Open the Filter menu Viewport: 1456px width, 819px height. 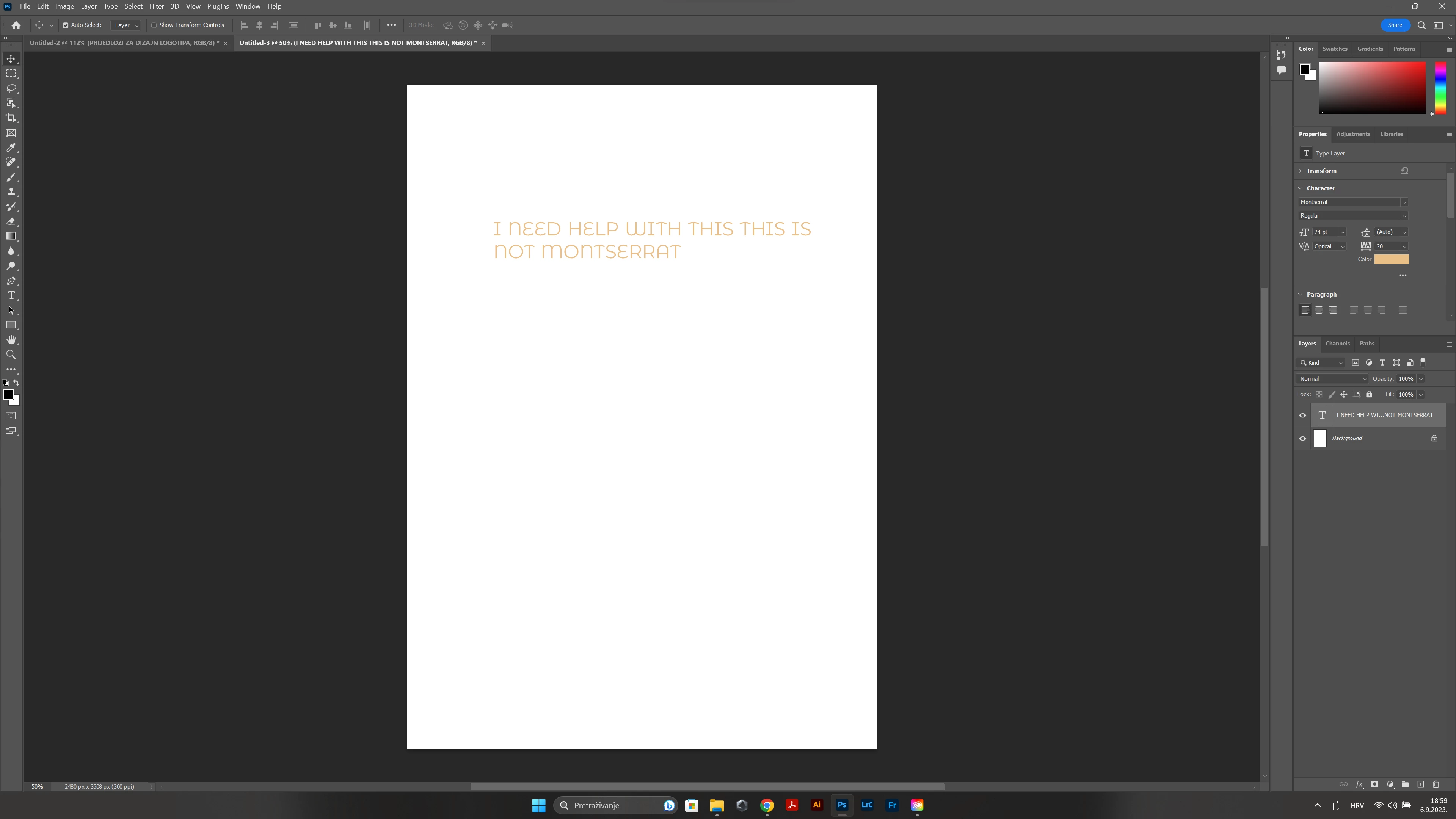coord(156,6)
